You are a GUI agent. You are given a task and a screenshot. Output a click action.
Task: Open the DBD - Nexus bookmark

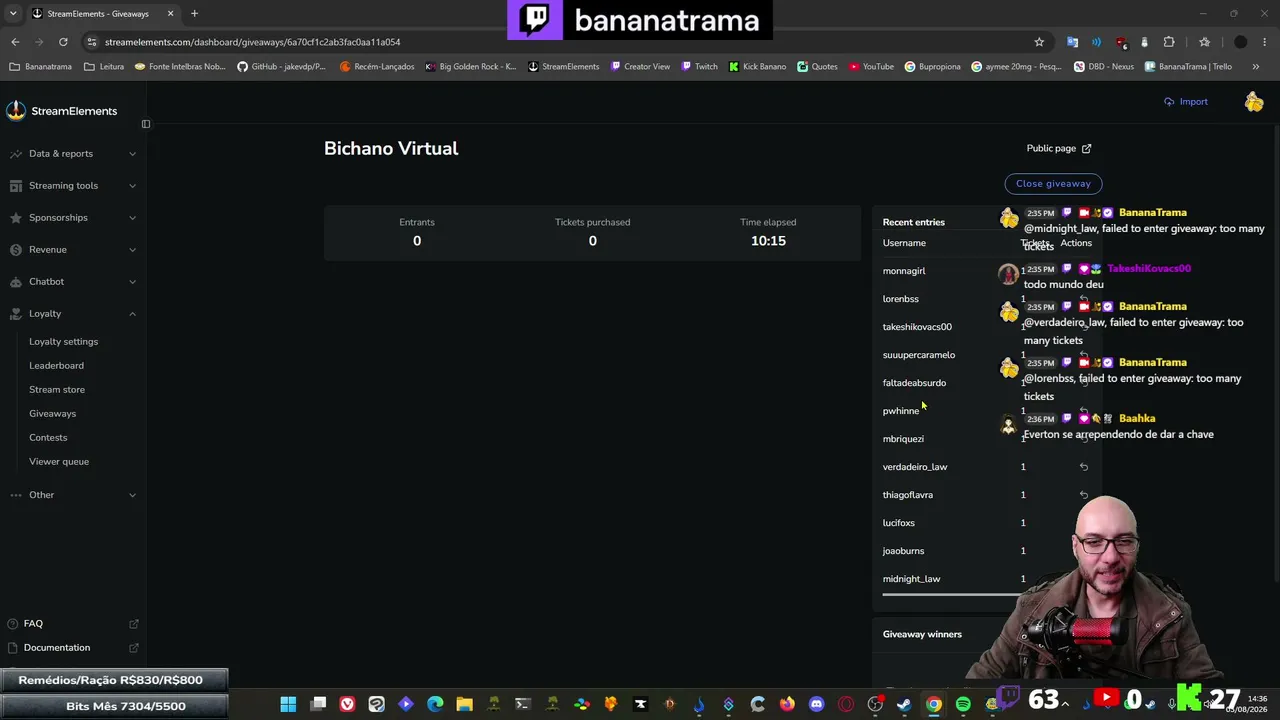pos(1104,67)
